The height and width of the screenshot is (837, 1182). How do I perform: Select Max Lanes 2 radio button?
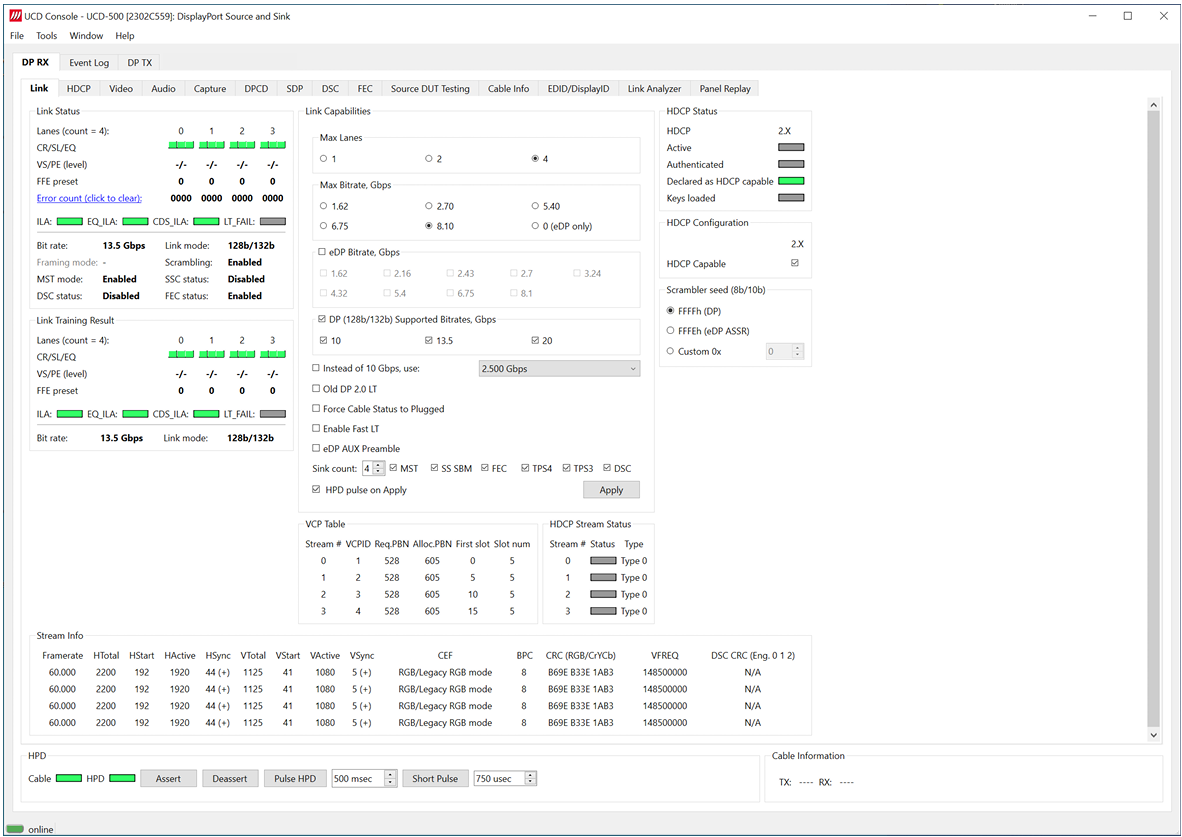coord(428,159)
